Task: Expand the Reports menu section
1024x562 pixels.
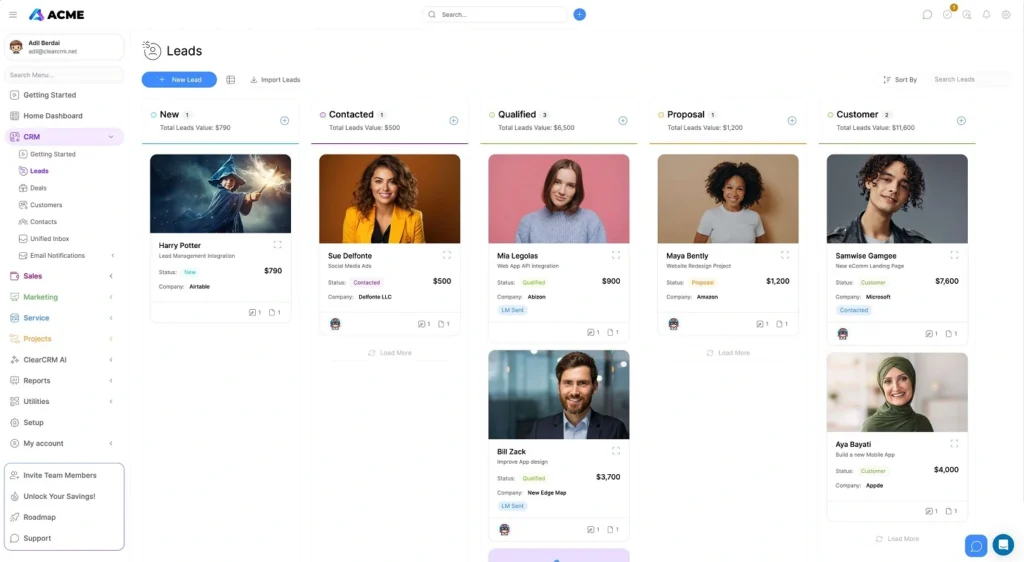Action: click(111, 381)
